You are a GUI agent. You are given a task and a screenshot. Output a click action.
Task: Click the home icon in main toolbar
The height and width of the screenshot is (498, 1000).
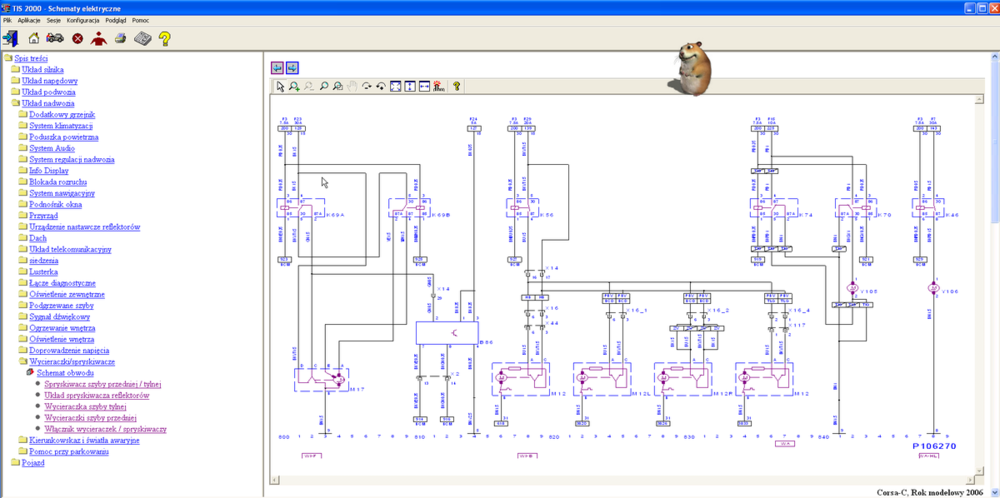(34, 39)
